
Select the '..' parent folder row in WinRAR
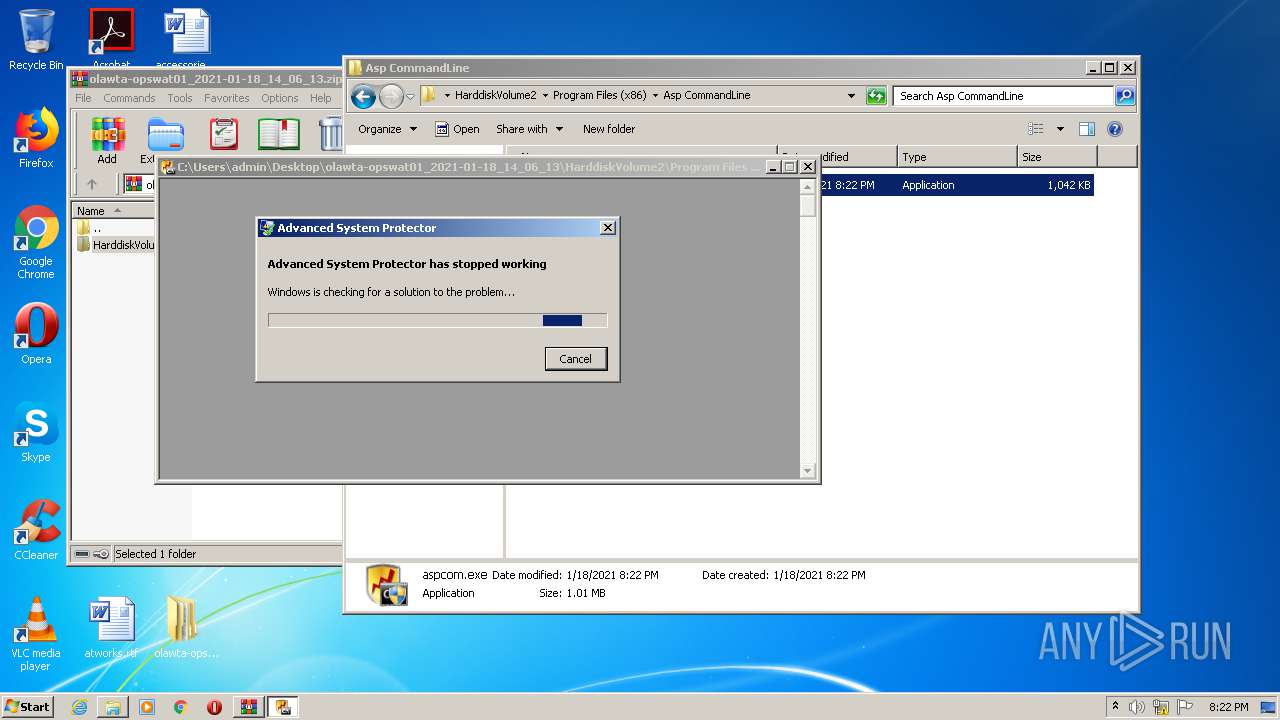click(x=113, y=228)
